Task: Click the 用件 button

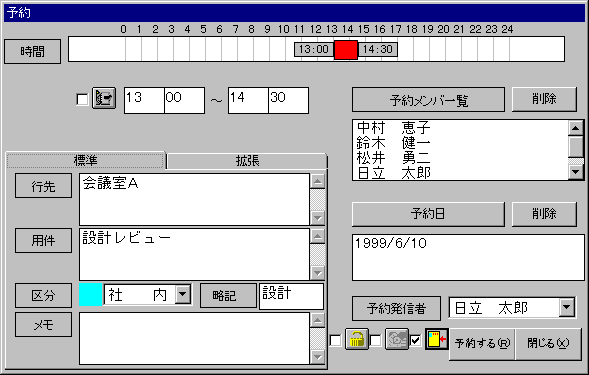Action: [x=43, y=240]
